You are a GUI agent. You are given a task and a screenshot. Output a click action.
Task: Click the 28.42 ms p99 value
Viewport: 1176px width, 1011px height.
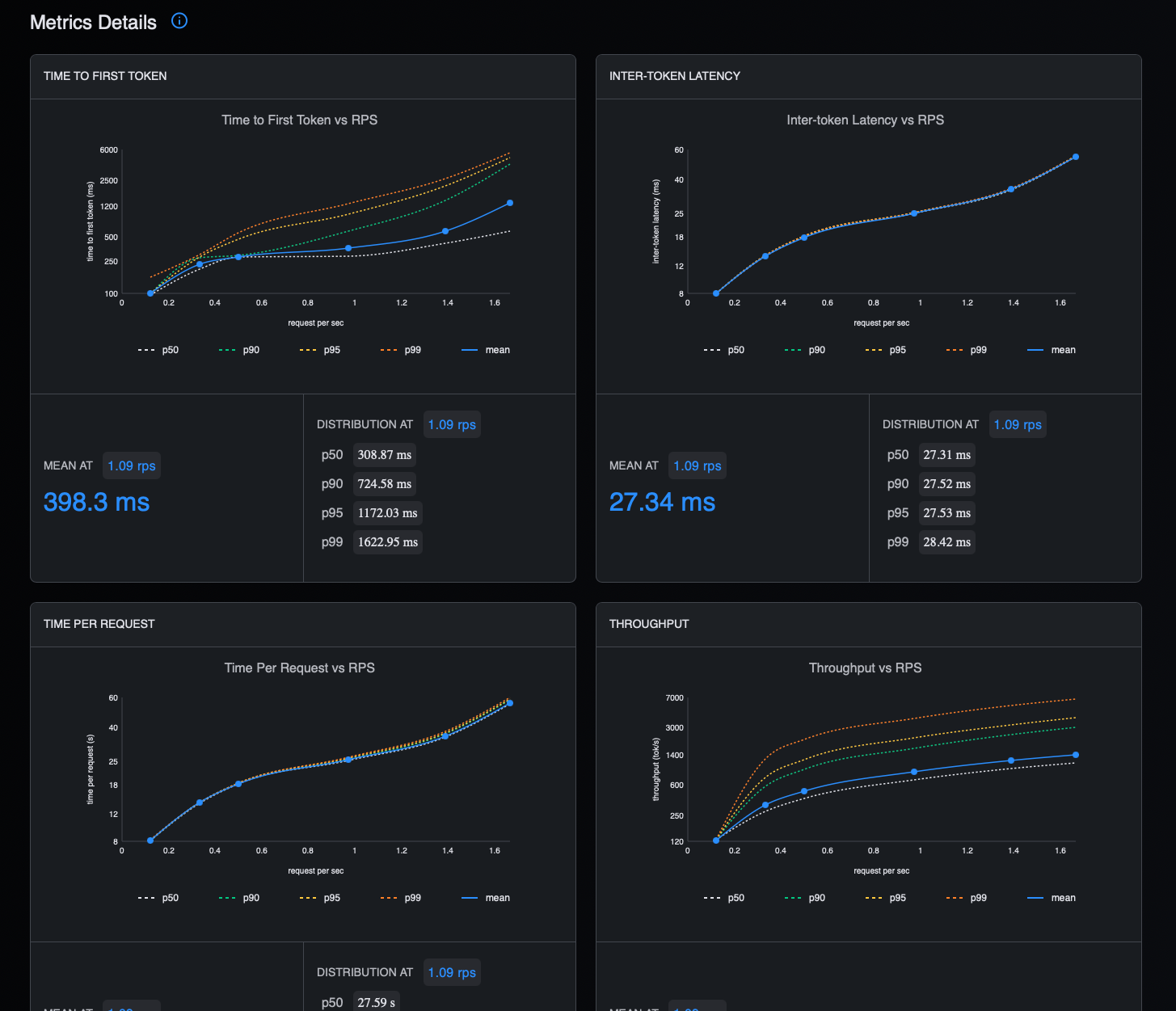[947, 542]
